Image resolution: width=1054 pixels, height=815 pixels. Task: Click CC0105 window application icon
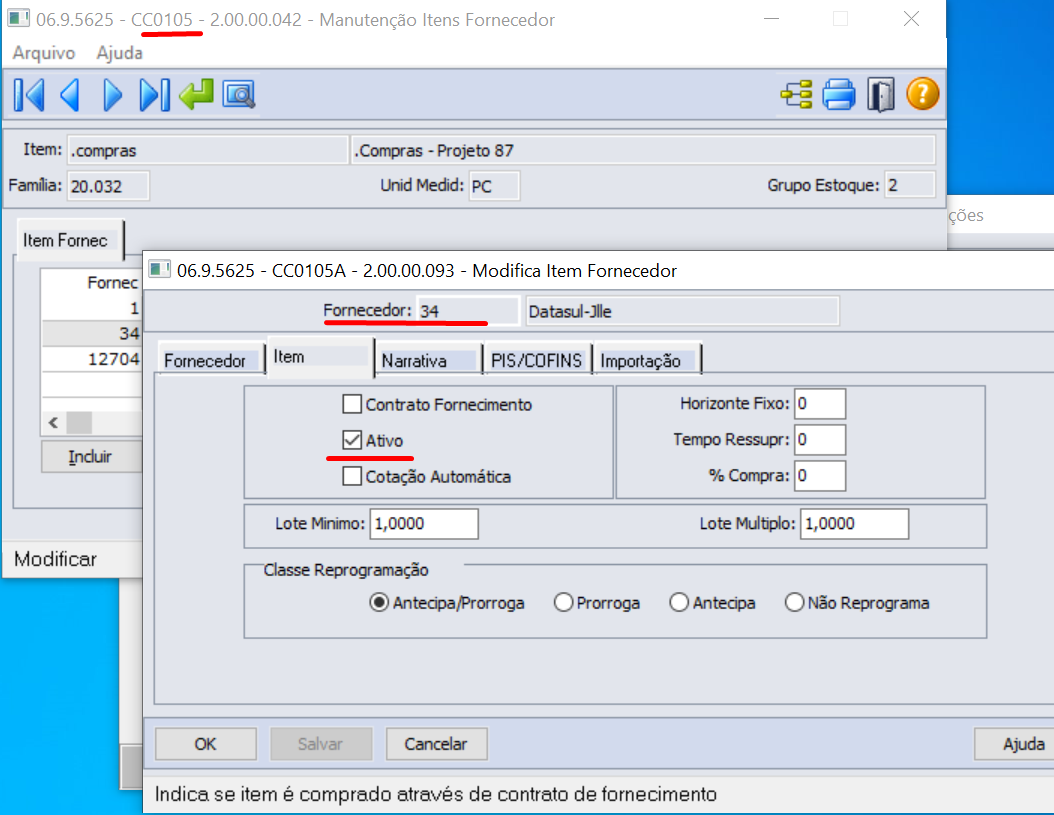click(18, 18)
